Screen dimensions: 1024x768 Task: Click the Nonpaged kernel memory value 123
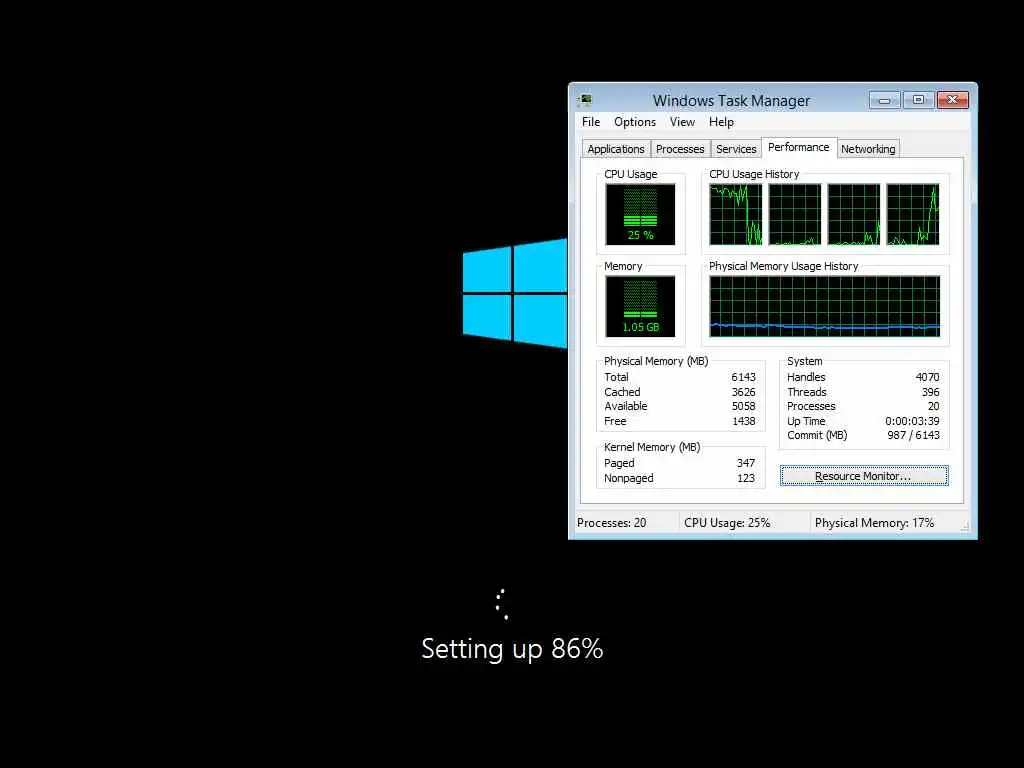tap(746, 478)
